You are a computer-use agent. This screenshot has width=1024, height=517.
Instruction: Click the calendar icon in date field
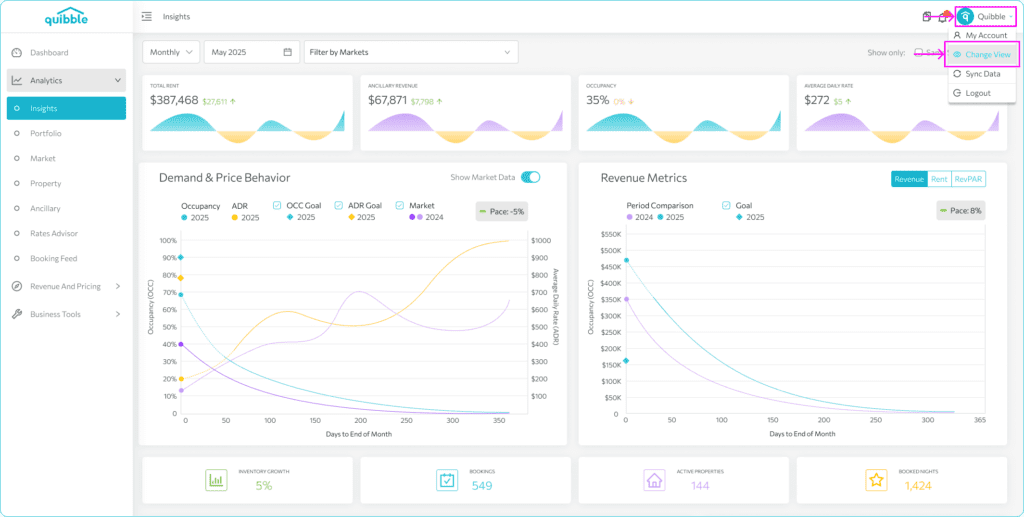tap(287, 52)
